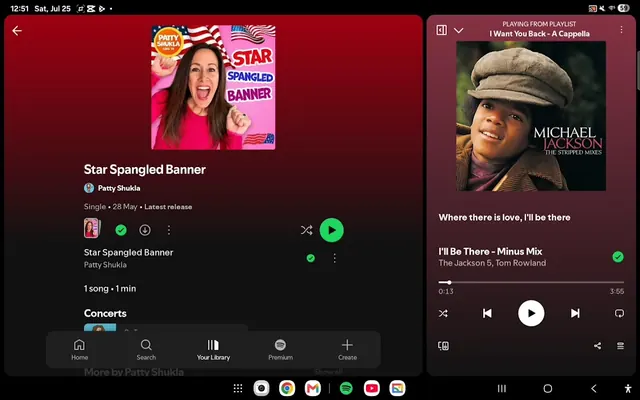640x400 pixels.
Task: Share the current track
Action: coord(598,346)
